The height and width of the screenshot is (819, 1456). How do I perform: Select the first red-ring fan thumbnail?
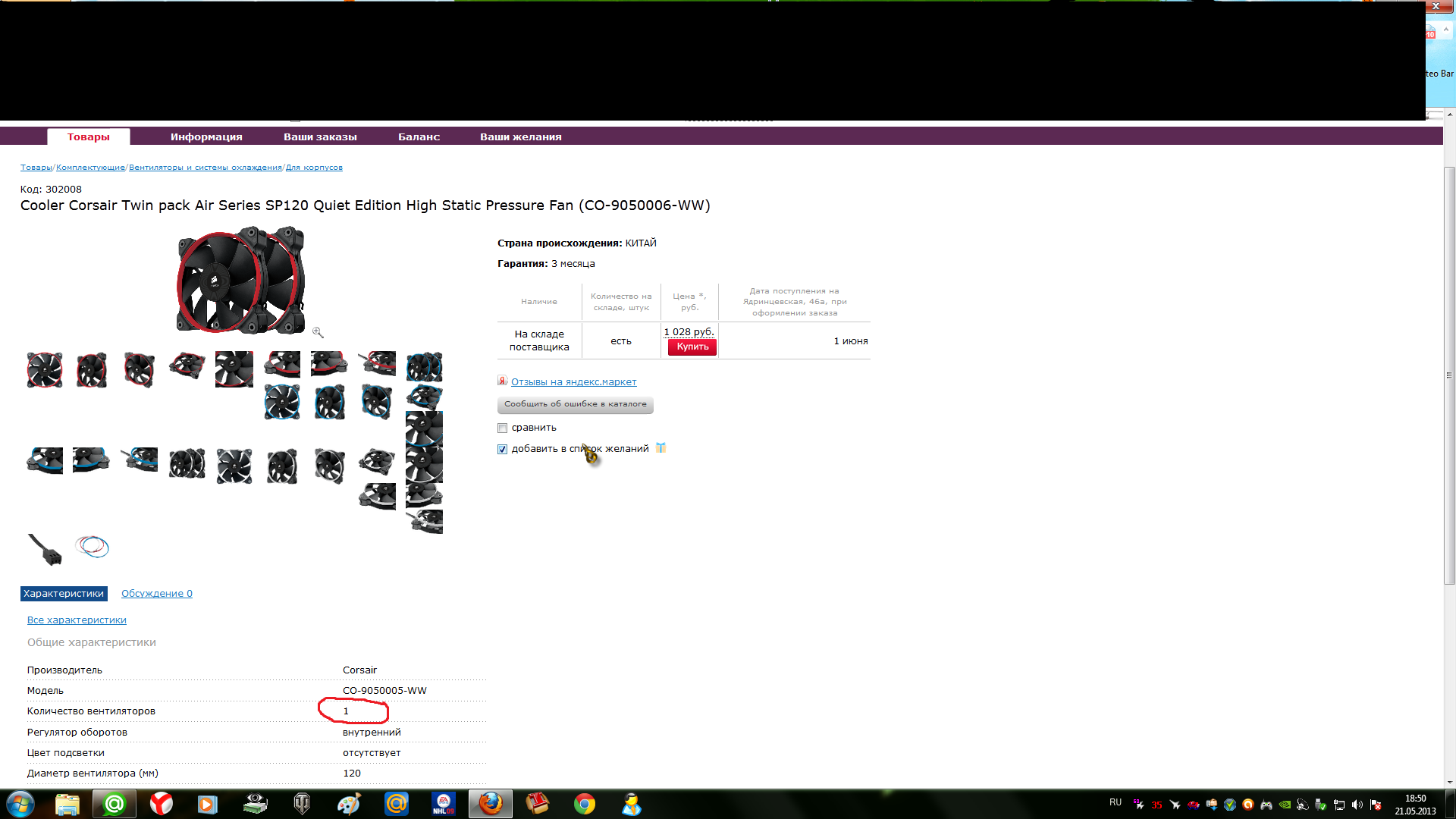point(45,370)
